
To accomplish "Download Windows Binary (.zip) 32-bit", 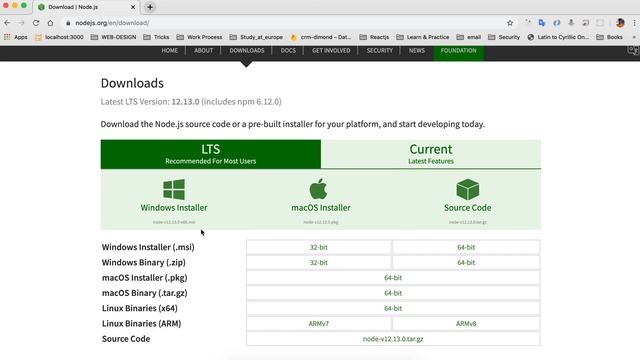I will pyautogui.click(x=319, y=262).
